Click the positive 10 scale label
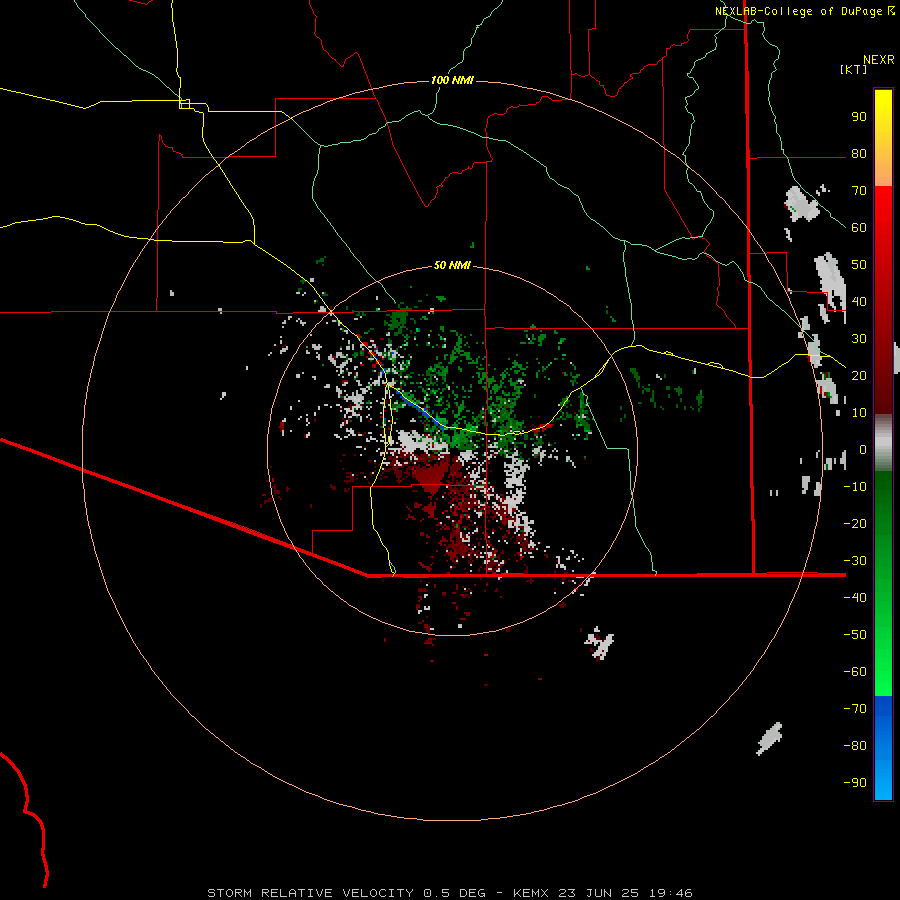This screenshot has height=900, width=900. click(x=859, y=413)
